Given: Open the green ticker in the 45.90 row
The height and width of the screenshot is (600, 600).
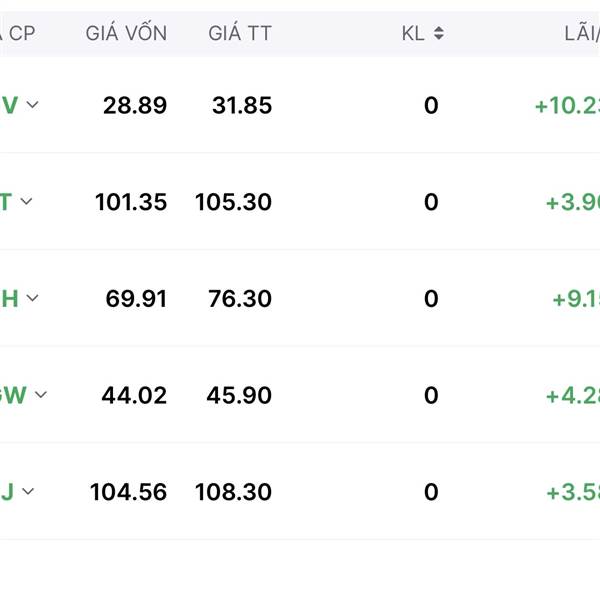Looking at the screenshot, I should 14,395.
